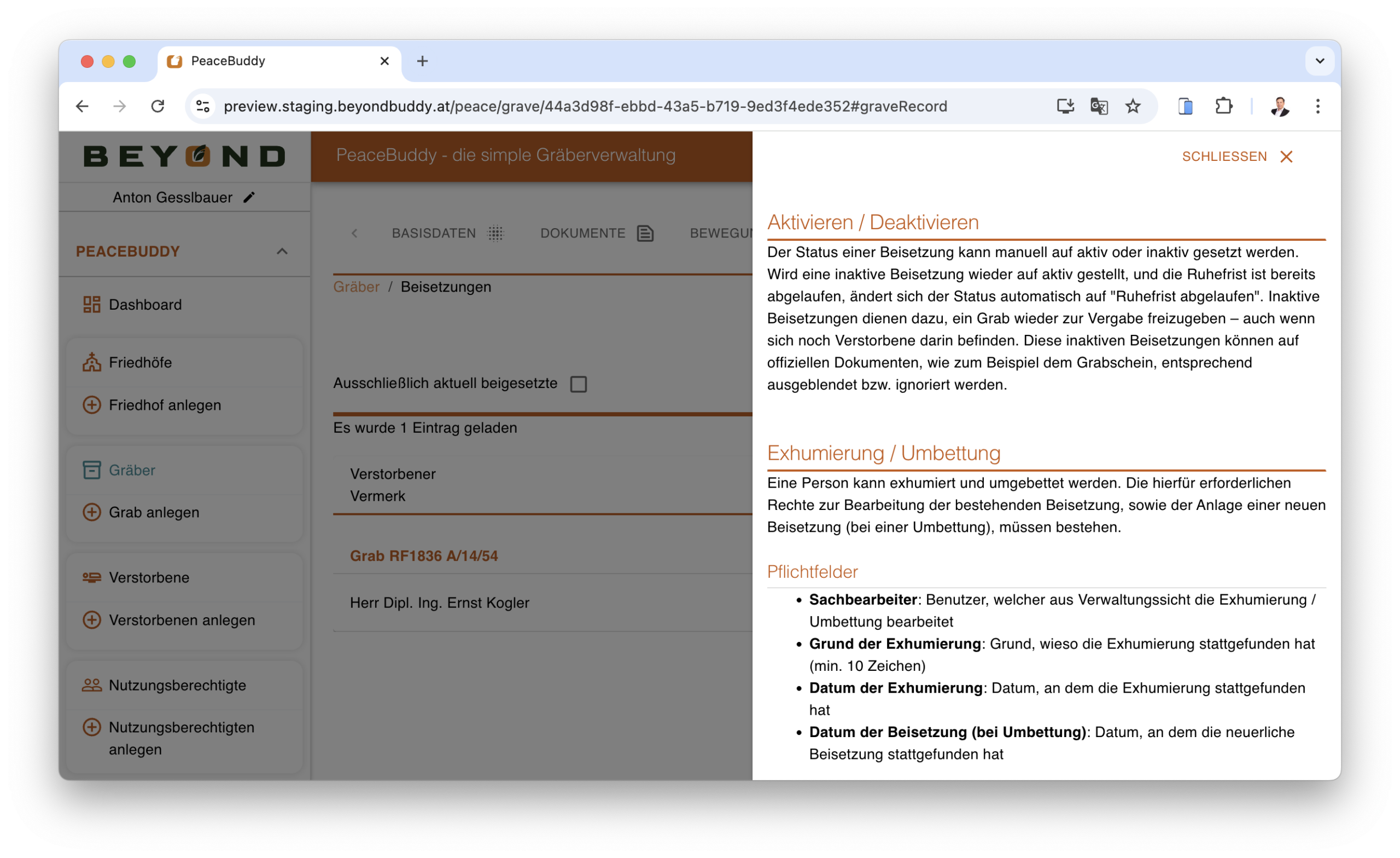The height and width of the screenshot is (858, 1400).
Task: Click the pencil icon beside Anton Gesslbauer
Action: pyautogui.click(x=249, y=198)
